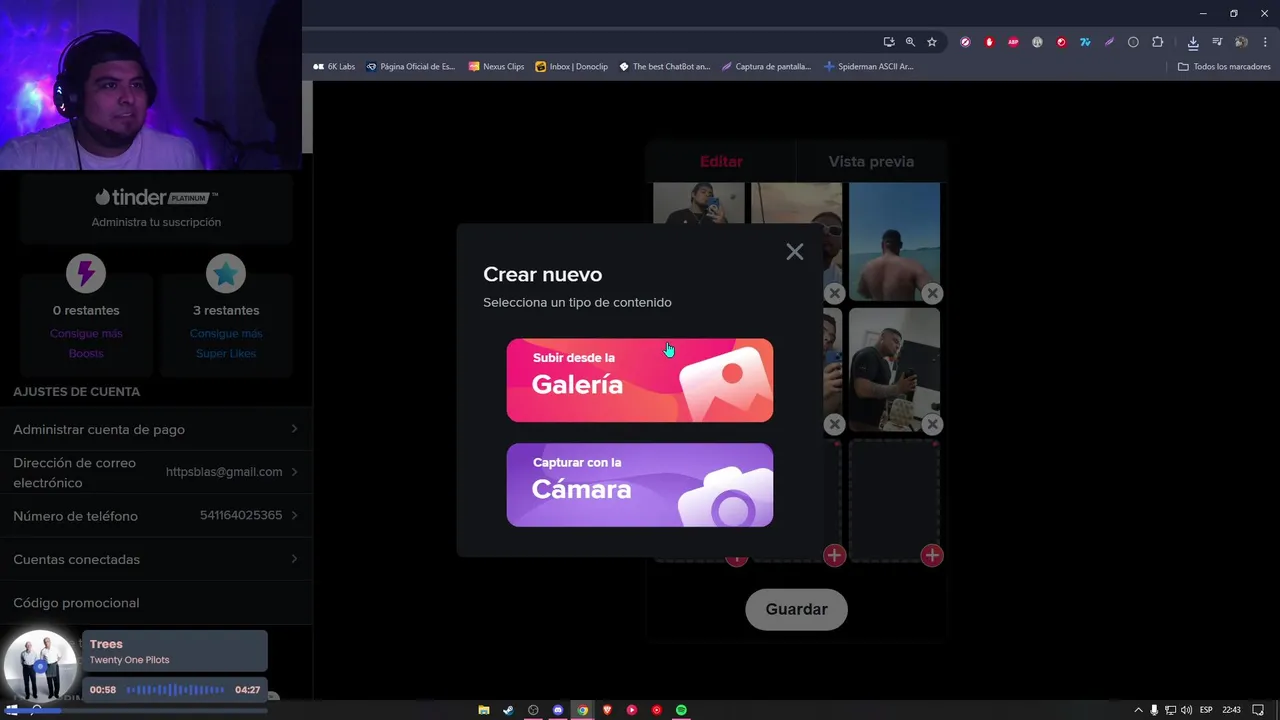The width and height of the screenshot is (1280, 720).
Task: Open the mirror selfie photo thumbnail
Action: pyautogui.click(x=698, y=203)
